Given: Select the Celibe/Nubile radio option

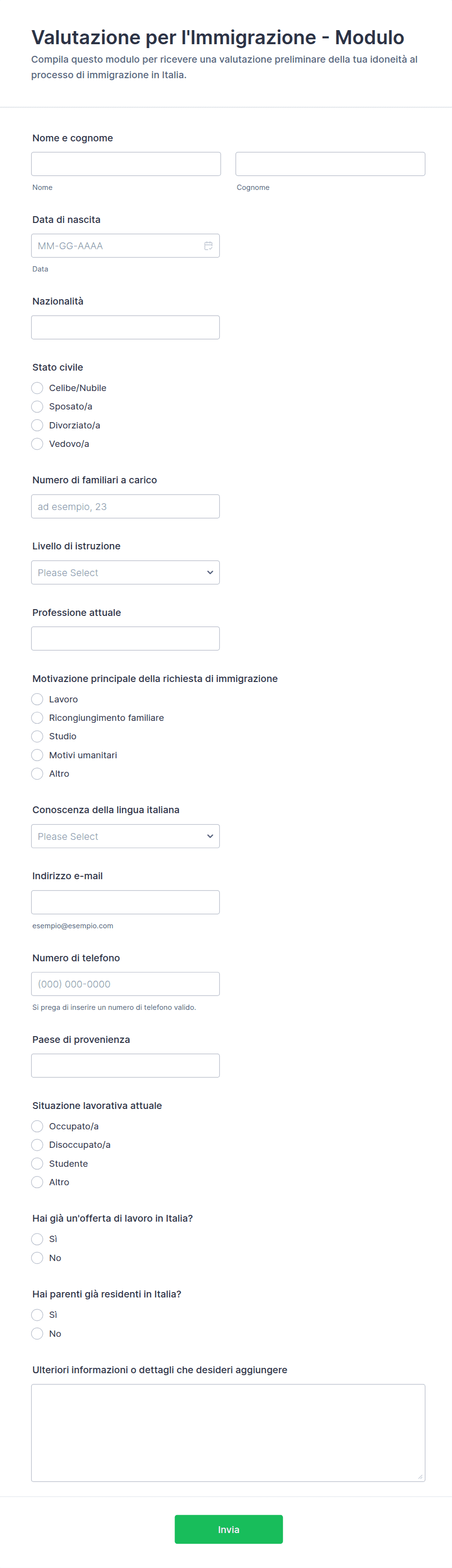Looking at the screenshot, I should (37, 388).
